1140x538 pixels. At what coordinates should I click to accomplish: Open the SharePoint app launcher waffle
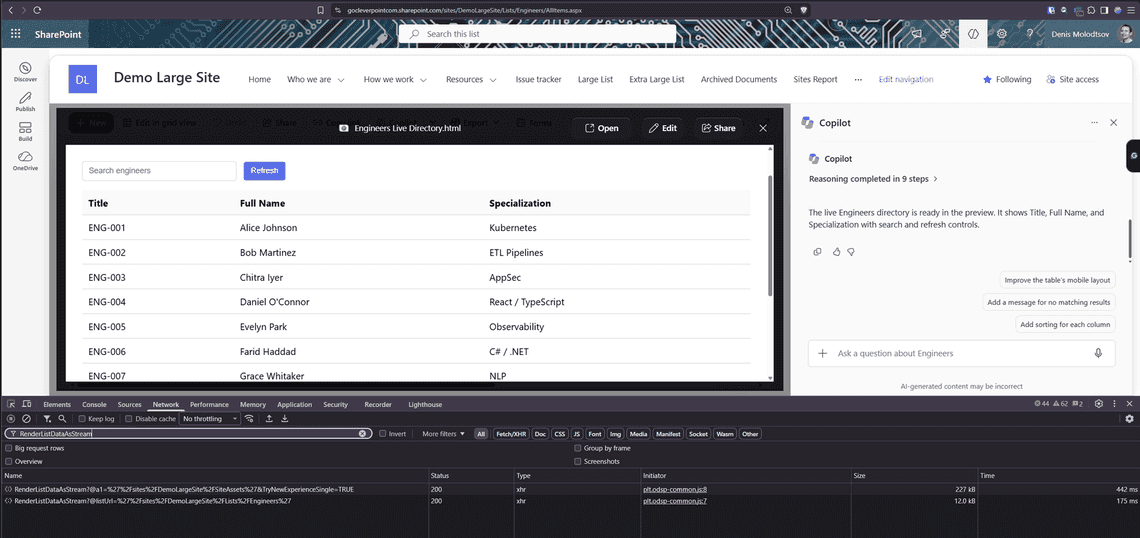(15, 33)
